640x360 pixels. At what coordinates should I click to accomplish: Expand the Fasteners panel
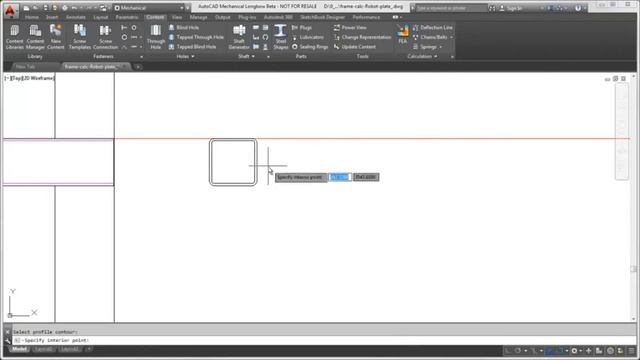[142, 57]
